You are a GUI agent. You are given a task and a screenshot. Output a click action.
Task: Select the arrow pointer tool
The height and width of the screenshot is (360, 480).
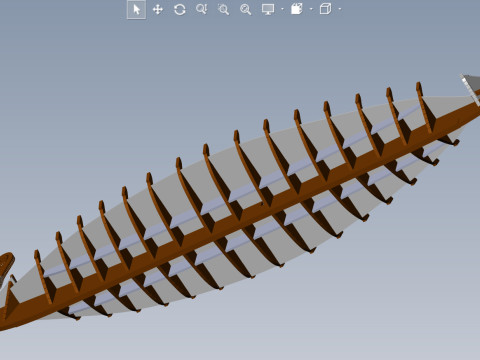[x=136, y=9]
